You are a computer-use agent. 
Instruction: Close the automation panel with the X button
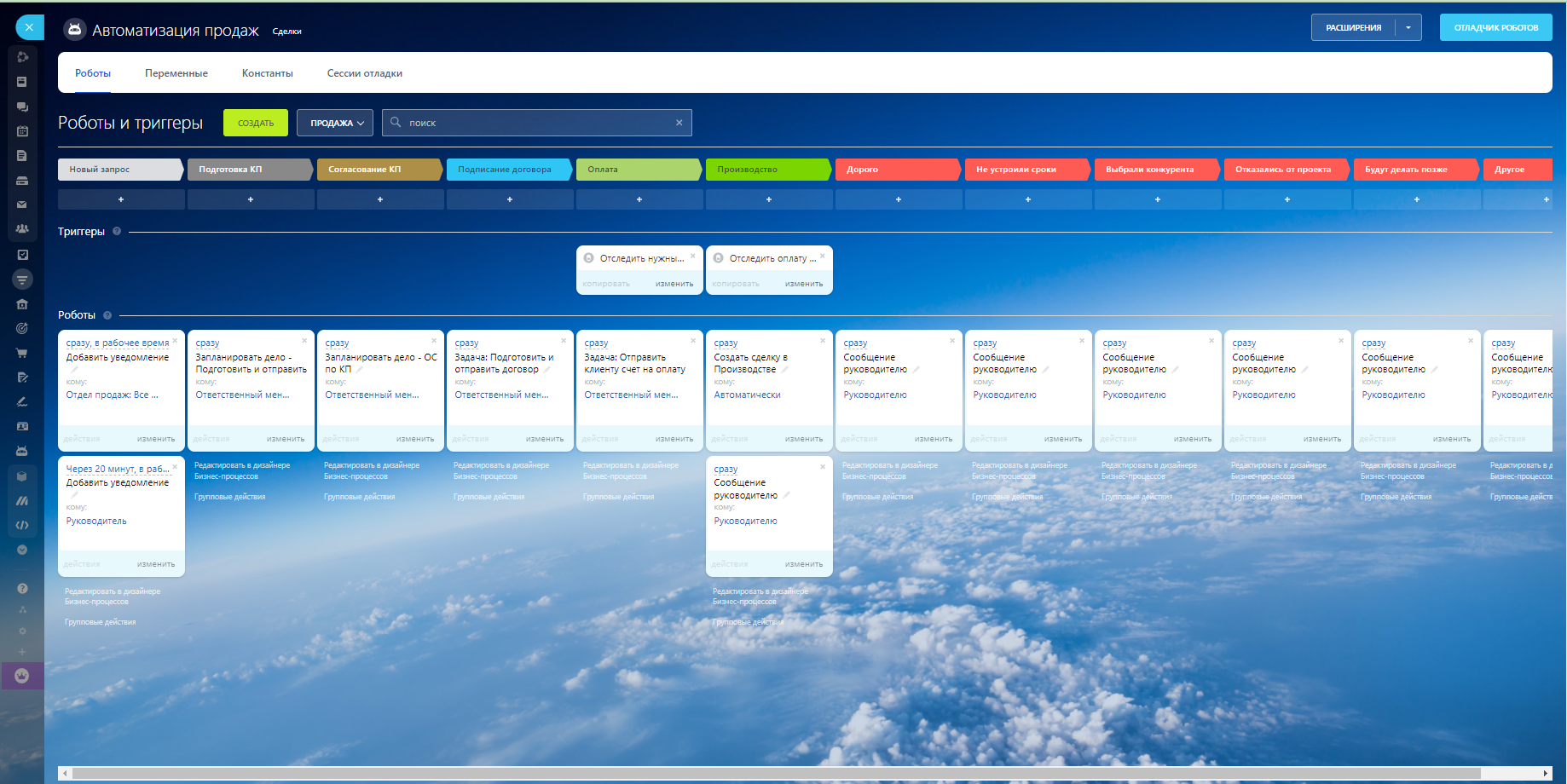click(29, 27)
